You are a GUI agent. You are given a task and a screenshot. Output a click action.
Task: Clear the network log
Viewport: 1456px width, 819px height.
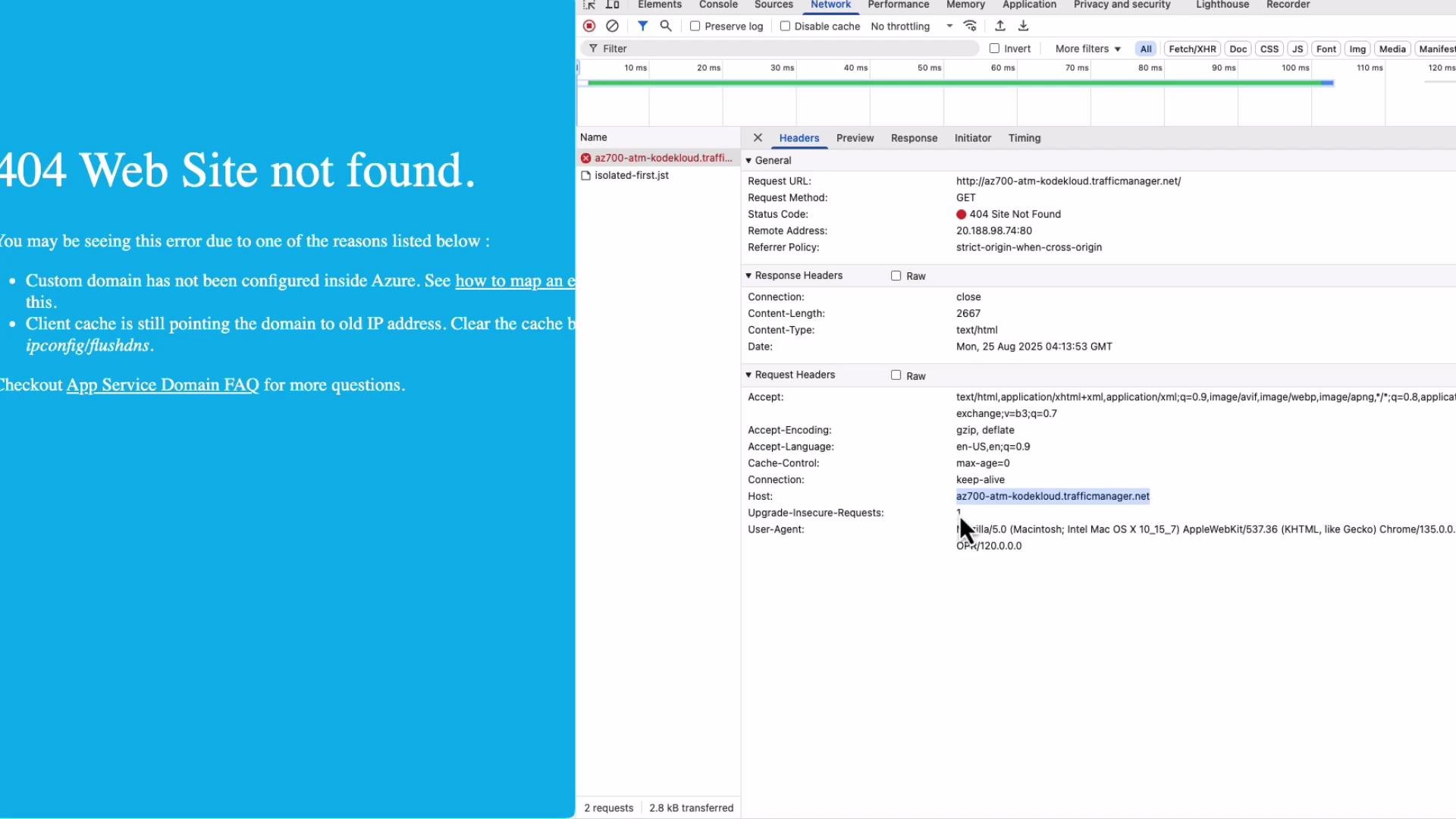pyautogui.click(x=612, y=26)
